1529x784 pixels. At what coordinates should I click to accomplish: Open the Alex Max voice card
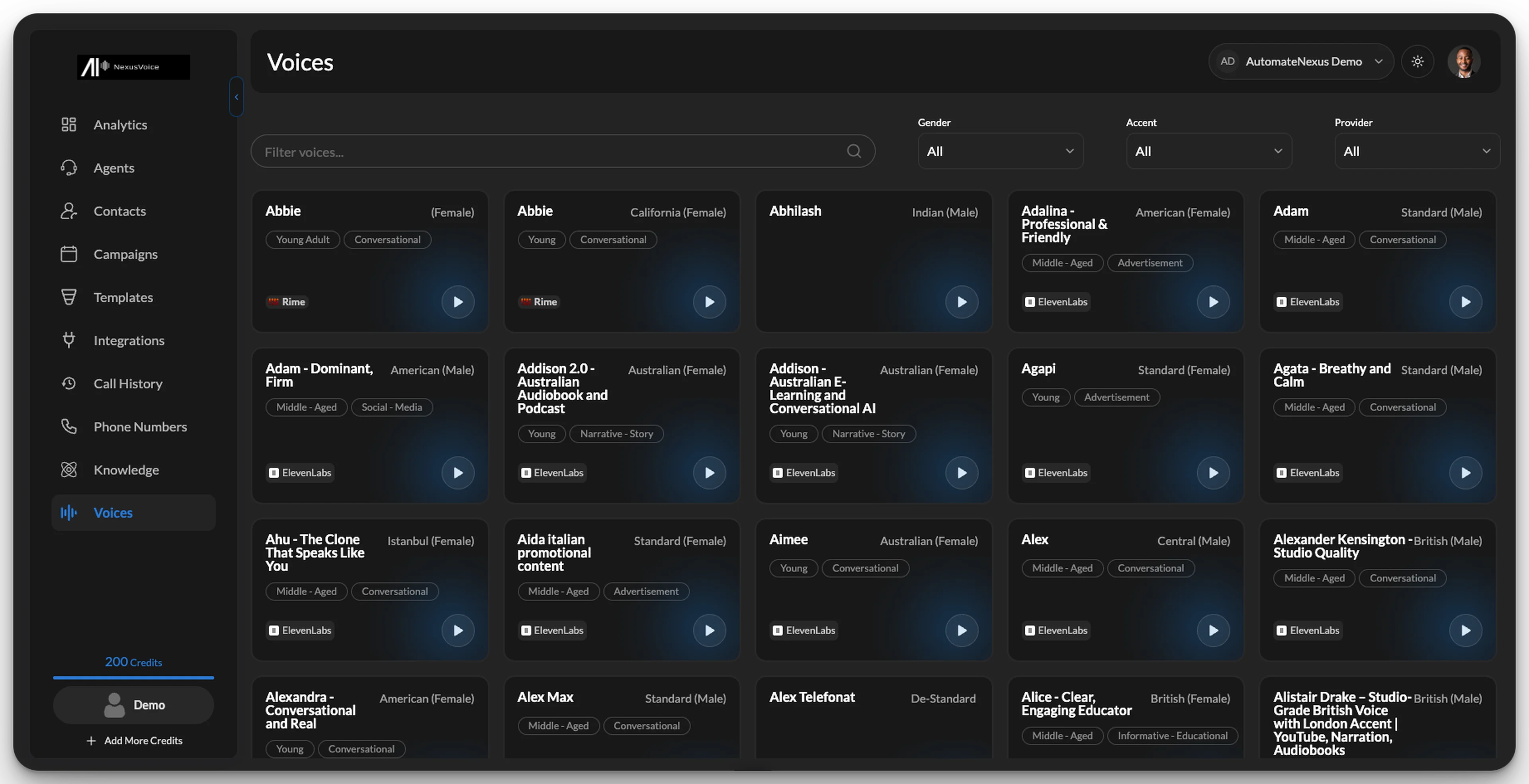(622, 718)
